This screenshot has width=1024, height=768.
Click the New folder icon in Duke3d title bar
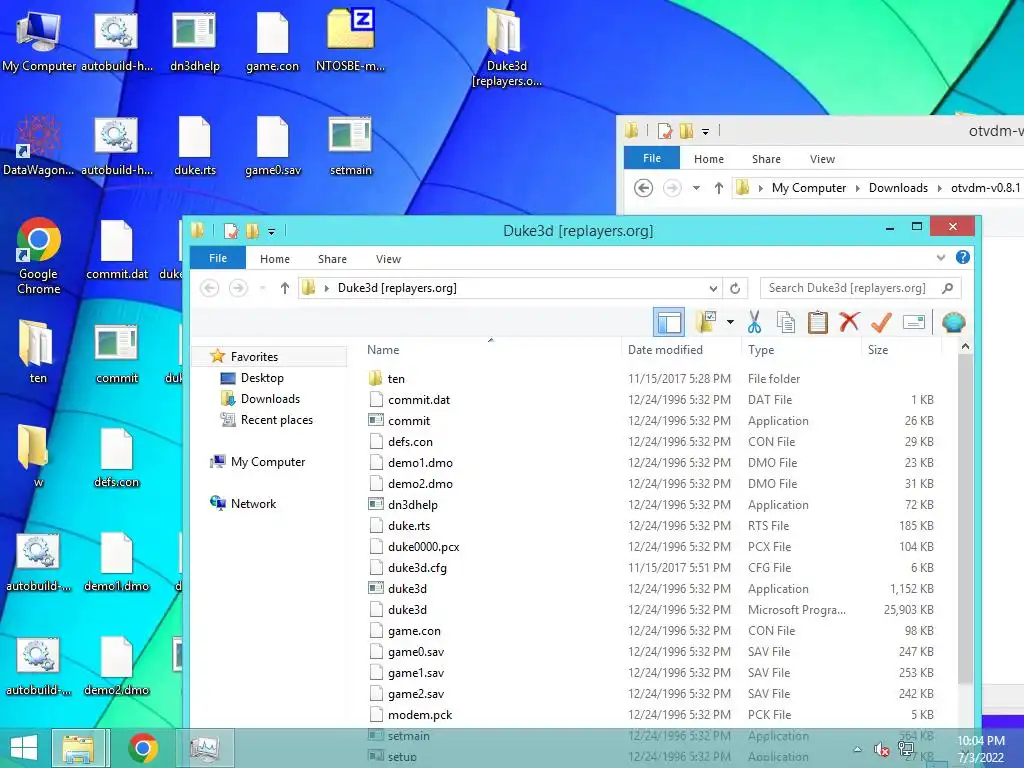[251, 231]
